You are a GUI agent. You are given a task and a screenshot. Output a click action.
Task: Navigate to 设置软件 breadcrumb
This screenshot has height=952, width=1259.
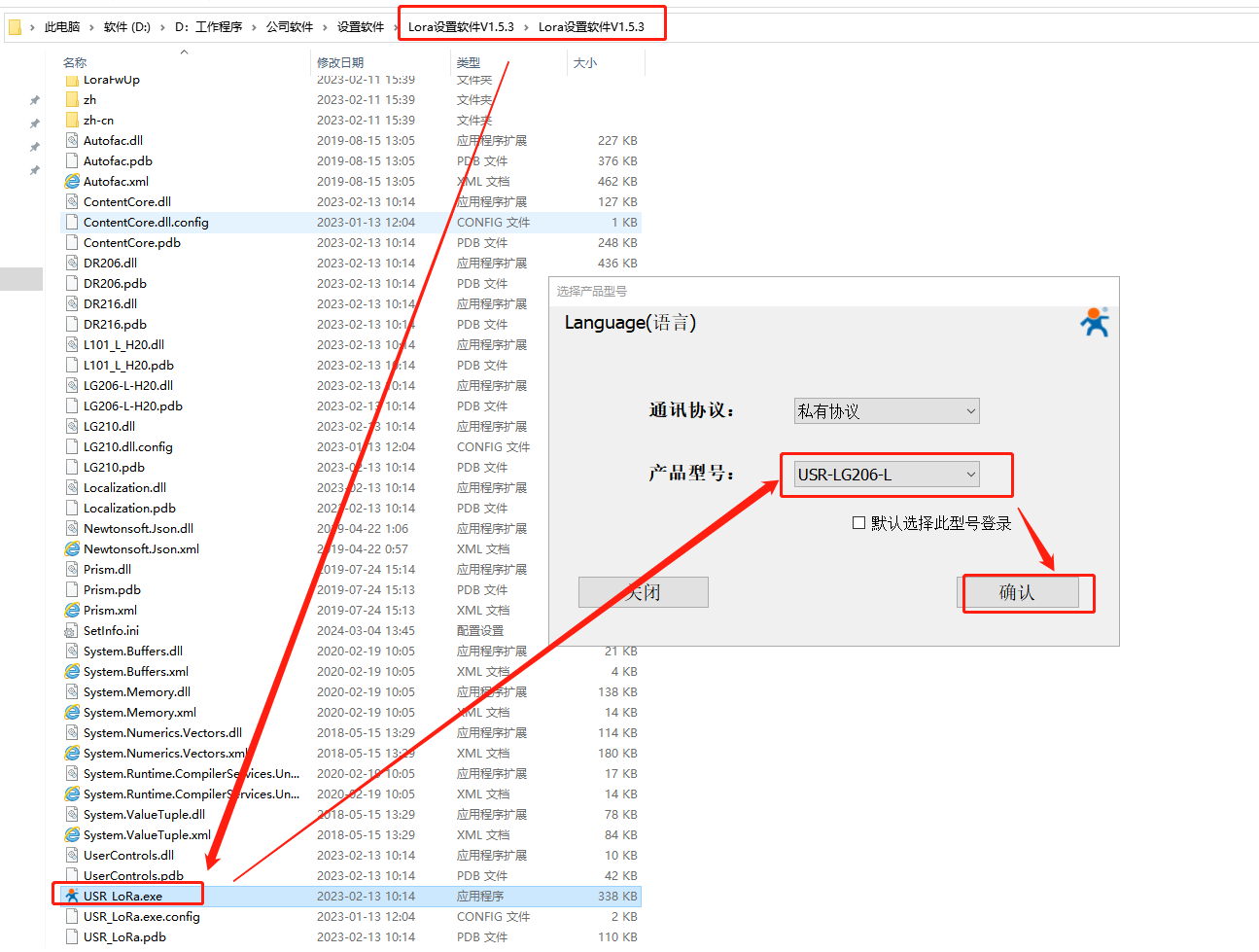[361, 27]
